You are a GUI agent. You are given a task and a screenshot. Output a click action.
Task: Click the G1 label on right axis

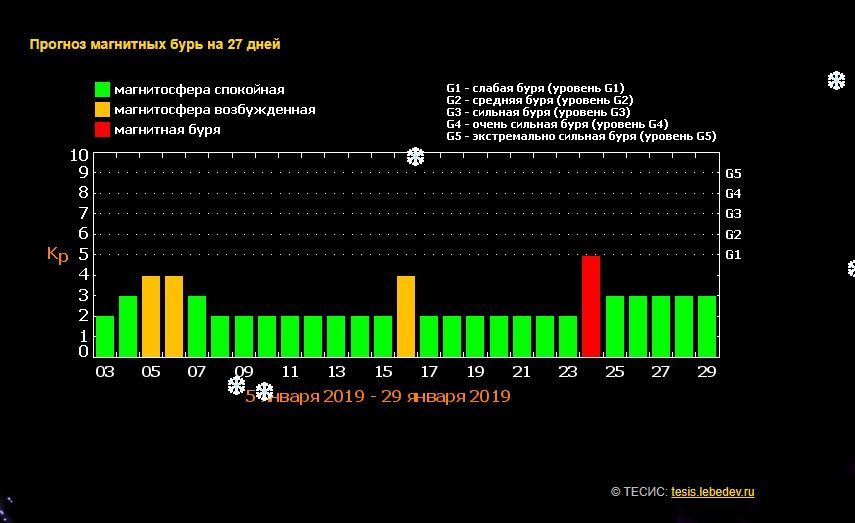(x=733, y=255)
